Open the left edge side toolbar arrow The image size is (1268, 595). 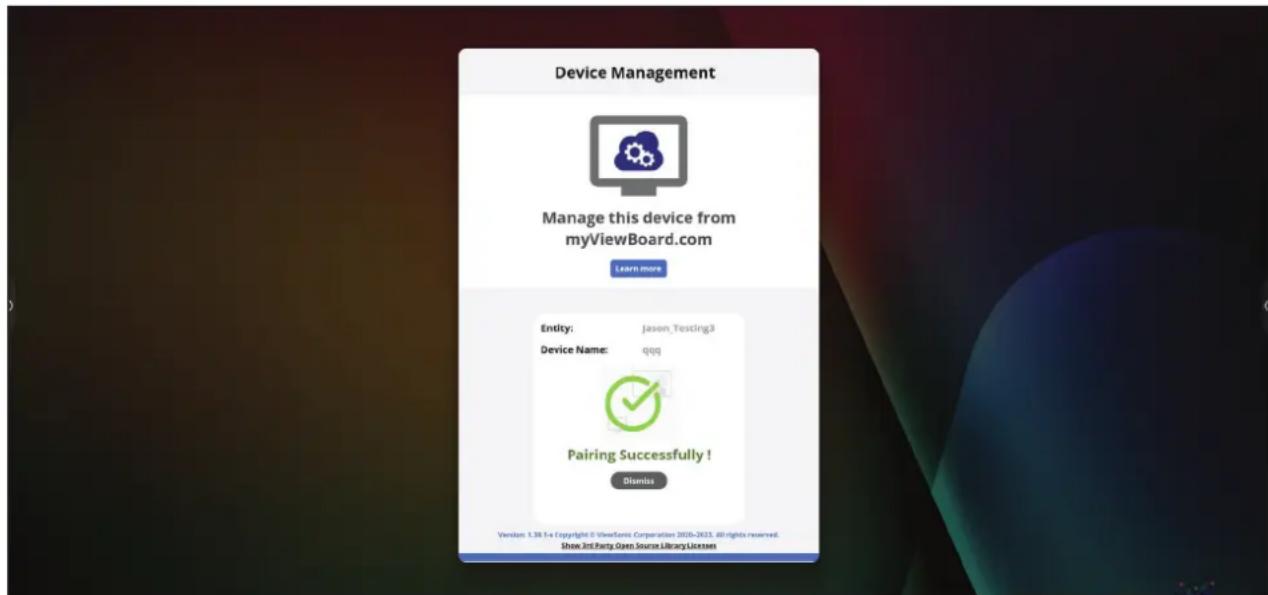point(11,306)
